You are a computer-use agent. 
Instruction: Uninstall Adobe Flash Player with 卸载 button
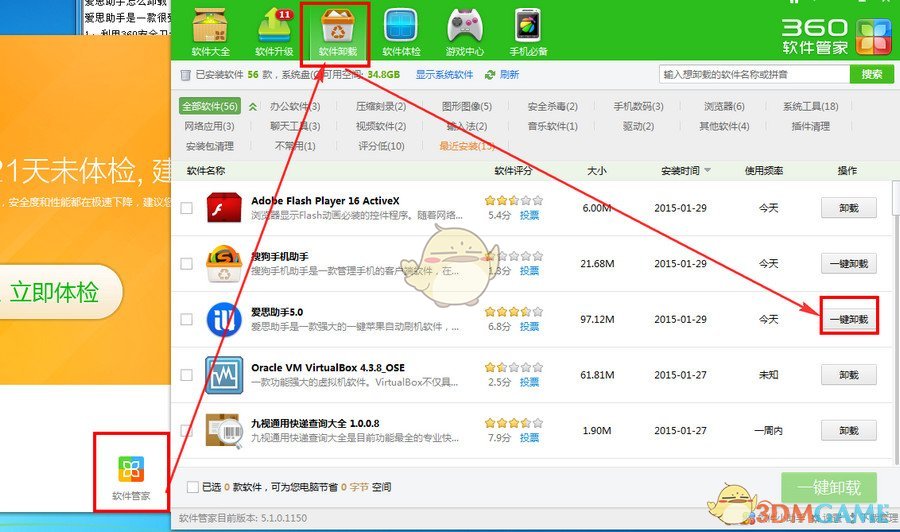tap(849, 208)
